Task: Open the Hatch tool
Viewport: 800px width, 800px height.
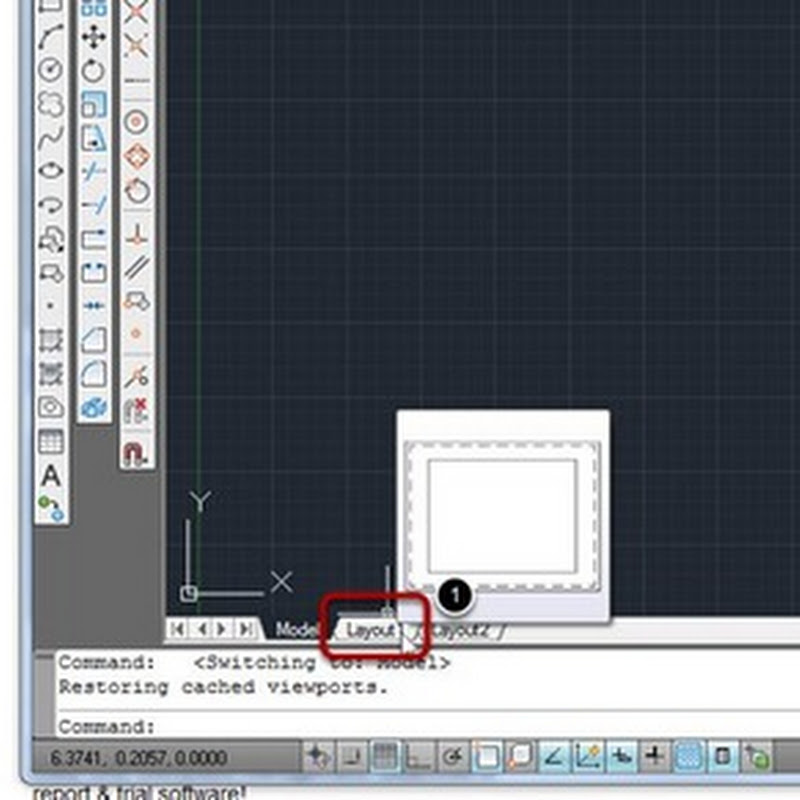Action: coord(51,340)
